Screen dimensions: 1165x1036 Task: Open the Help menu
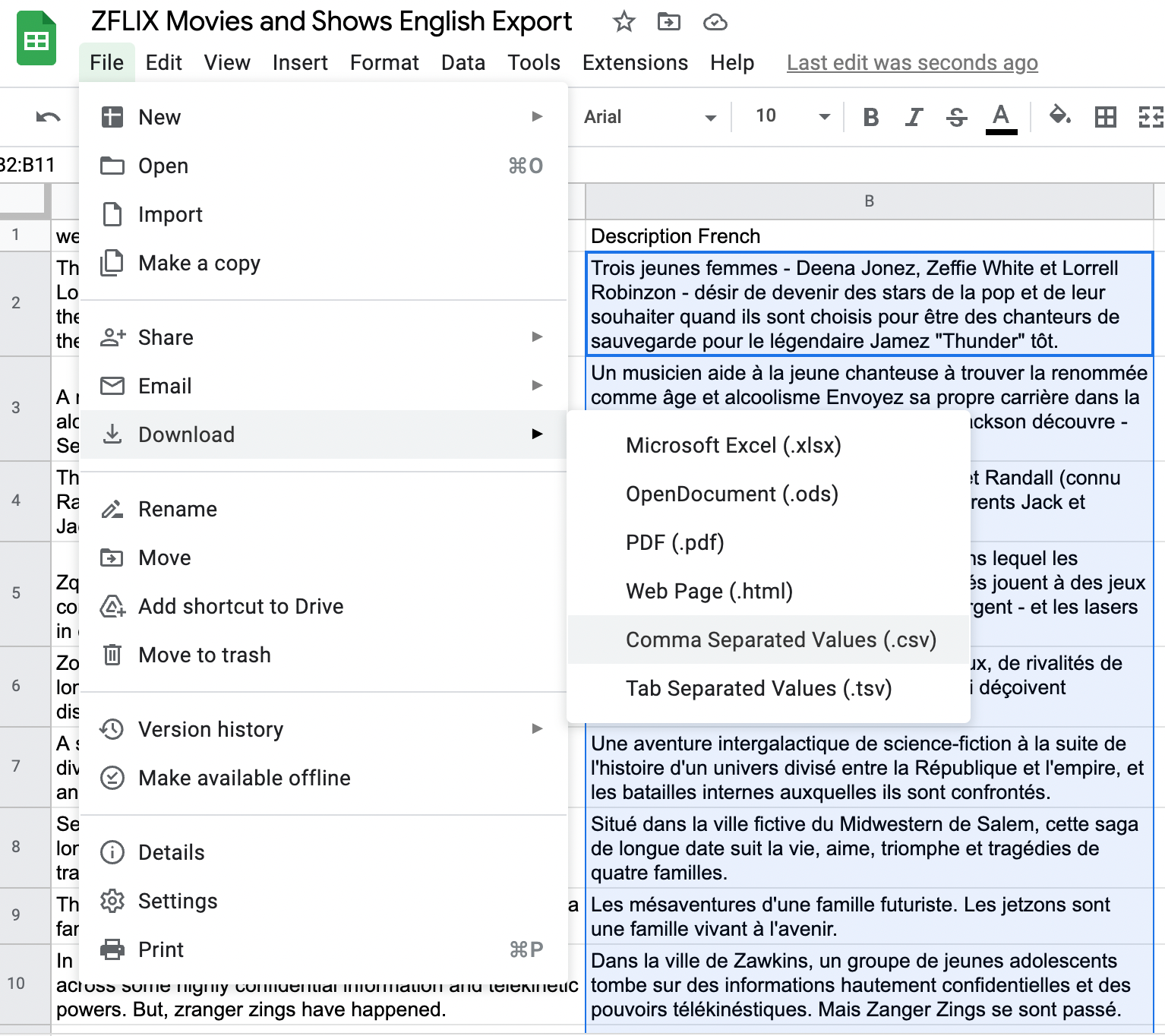click(x=732, y=62)
